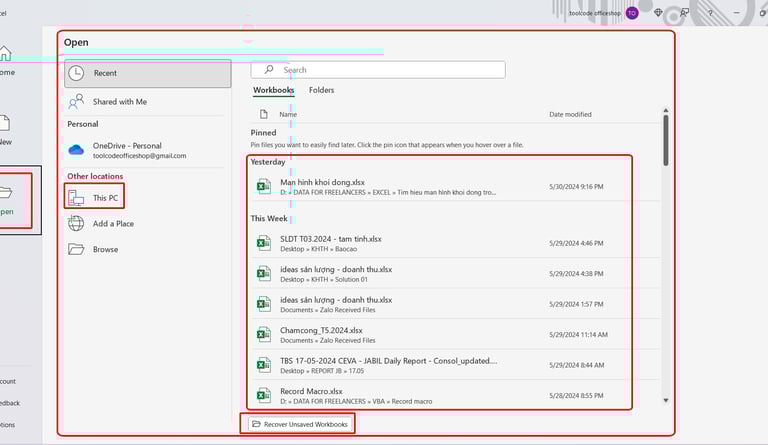Go to Home in the backstage sidebar
The height and width of the screenshot is (445, 768).
pos(6,61)
